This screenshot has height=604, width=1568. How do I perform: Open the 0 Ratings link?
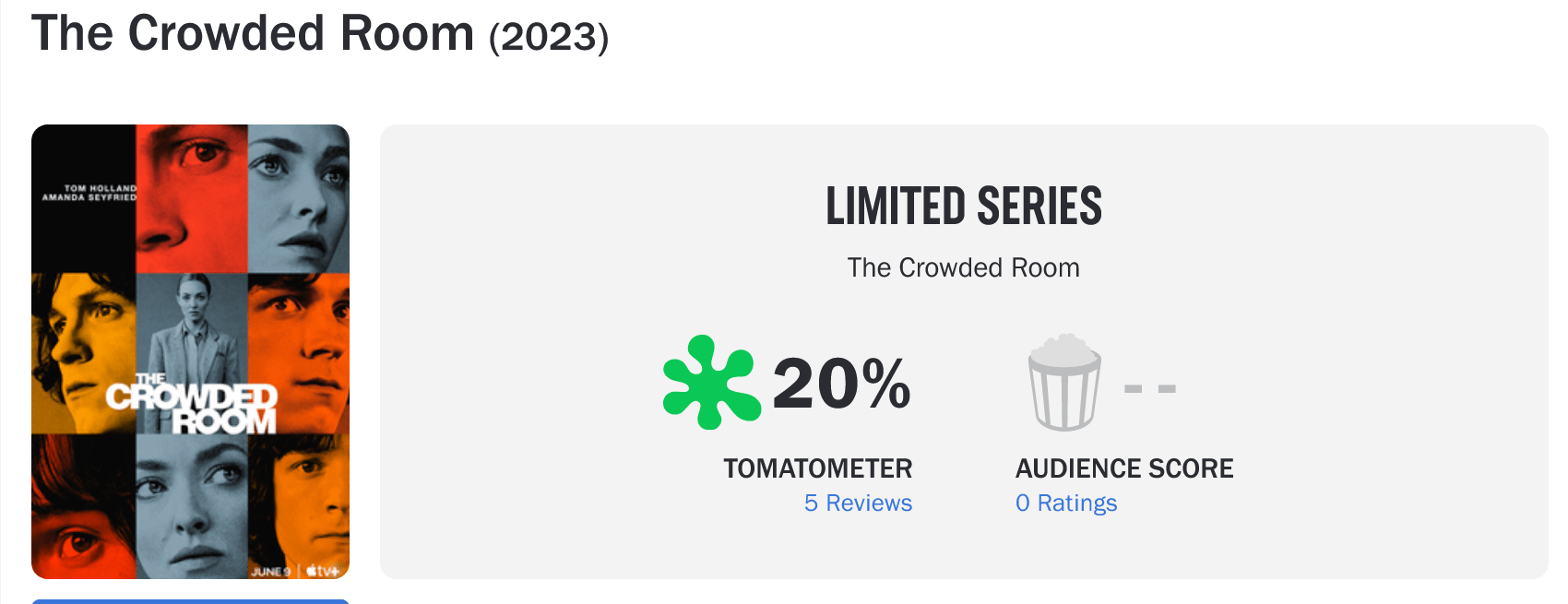point(1066,503)
